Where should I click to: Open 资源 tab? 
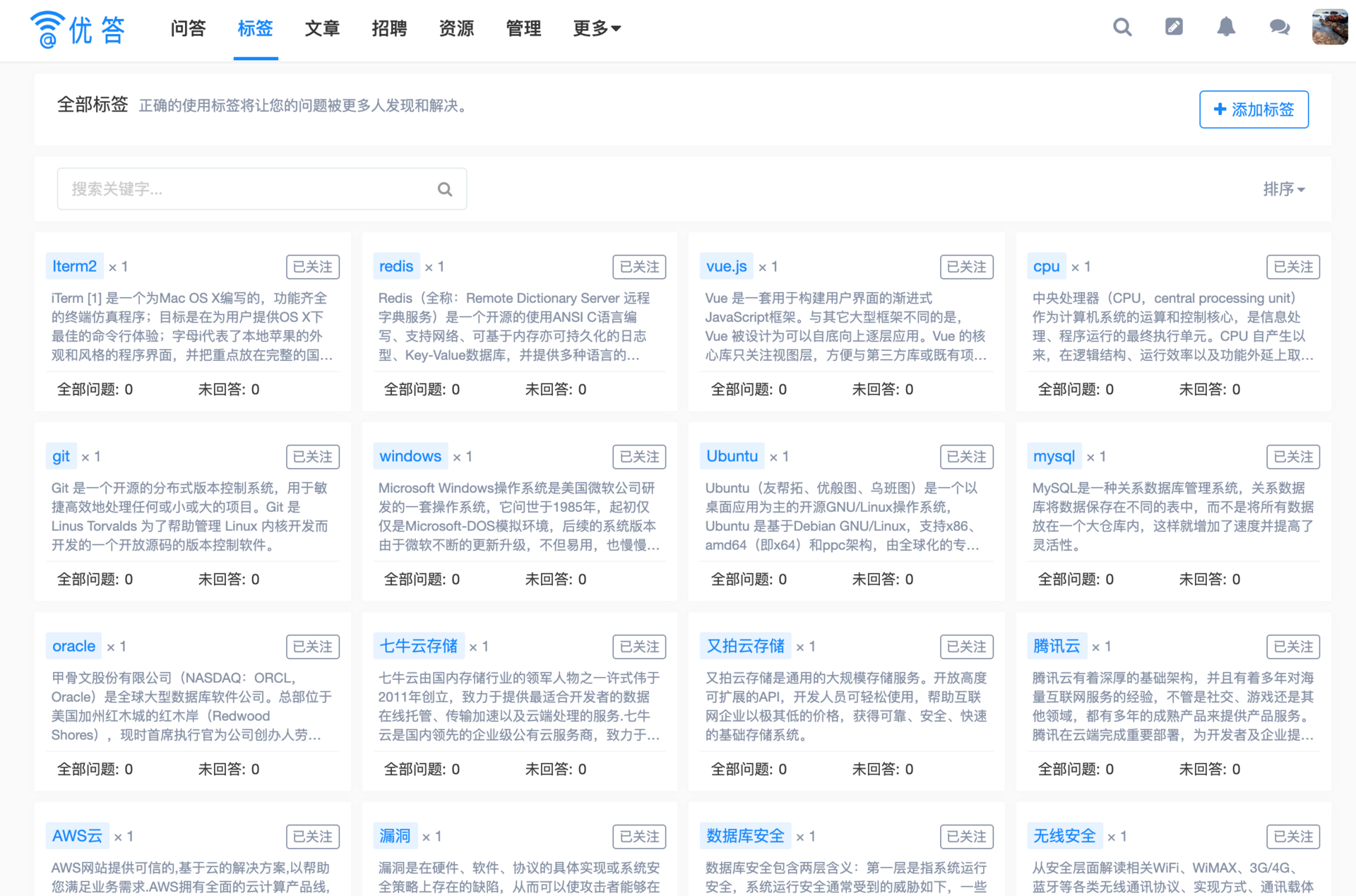click(456, 28)
